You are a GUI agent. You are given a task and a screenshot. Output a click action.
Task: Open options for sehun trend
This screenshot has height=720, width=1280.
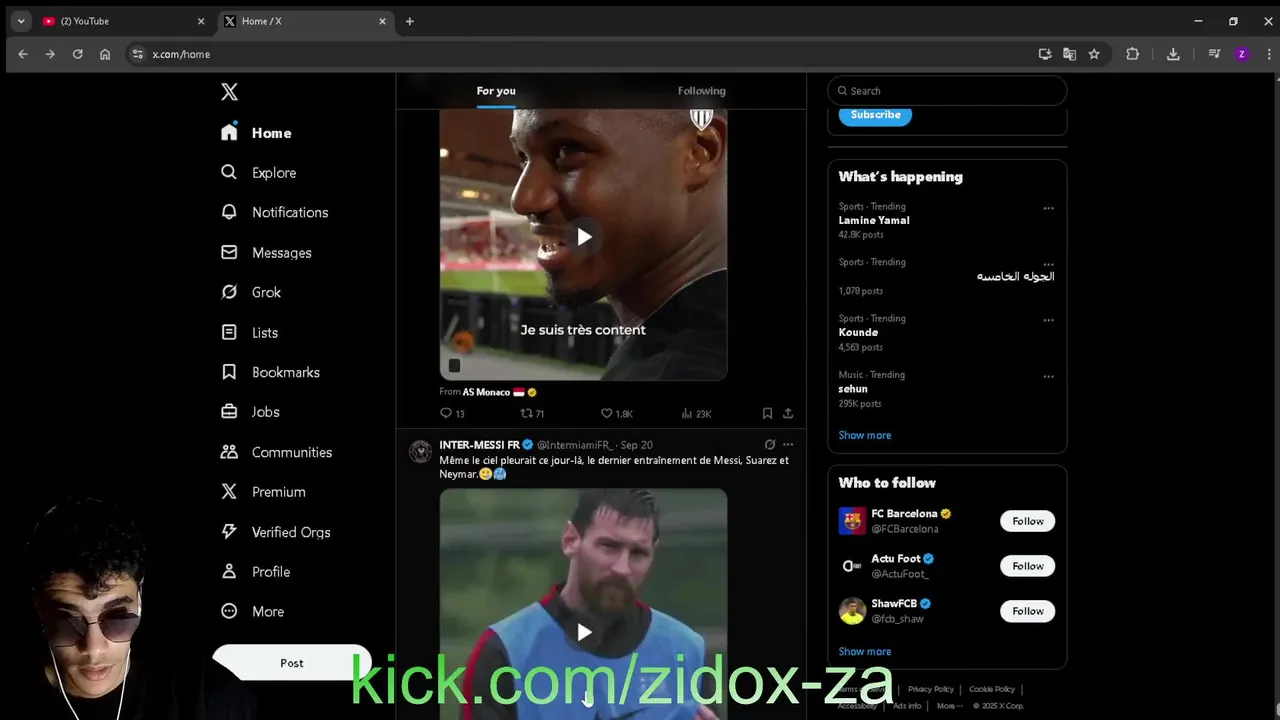[1048, 376]
